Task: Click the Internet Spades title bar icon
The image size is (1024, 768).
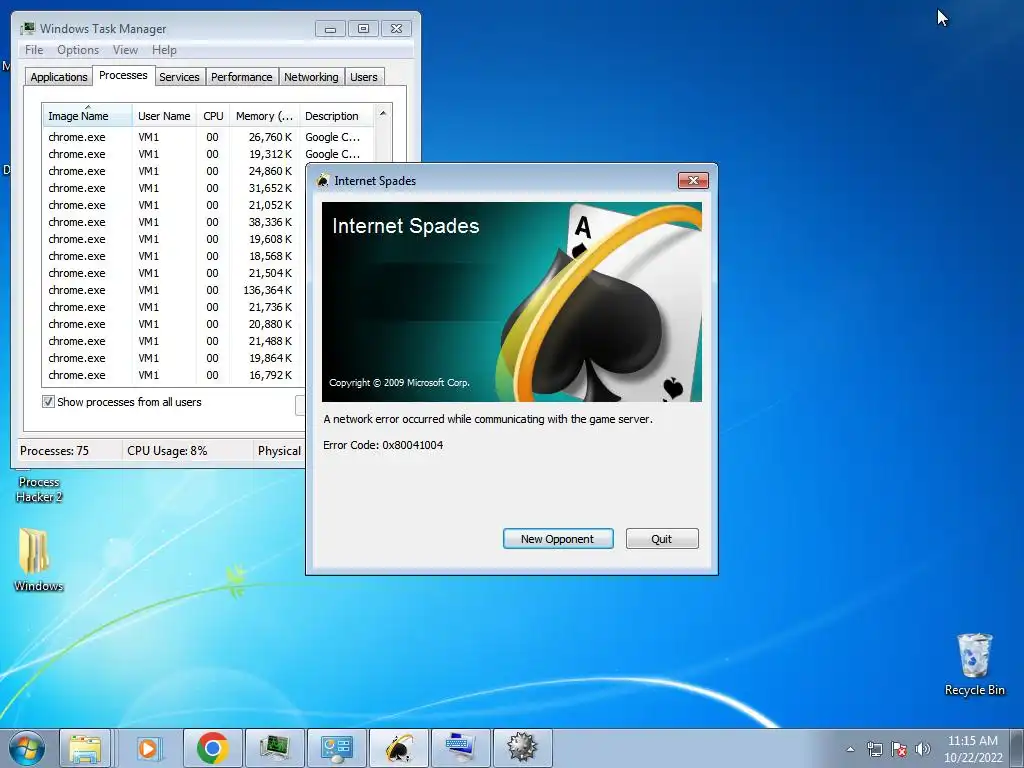Action: pos(323,181)
